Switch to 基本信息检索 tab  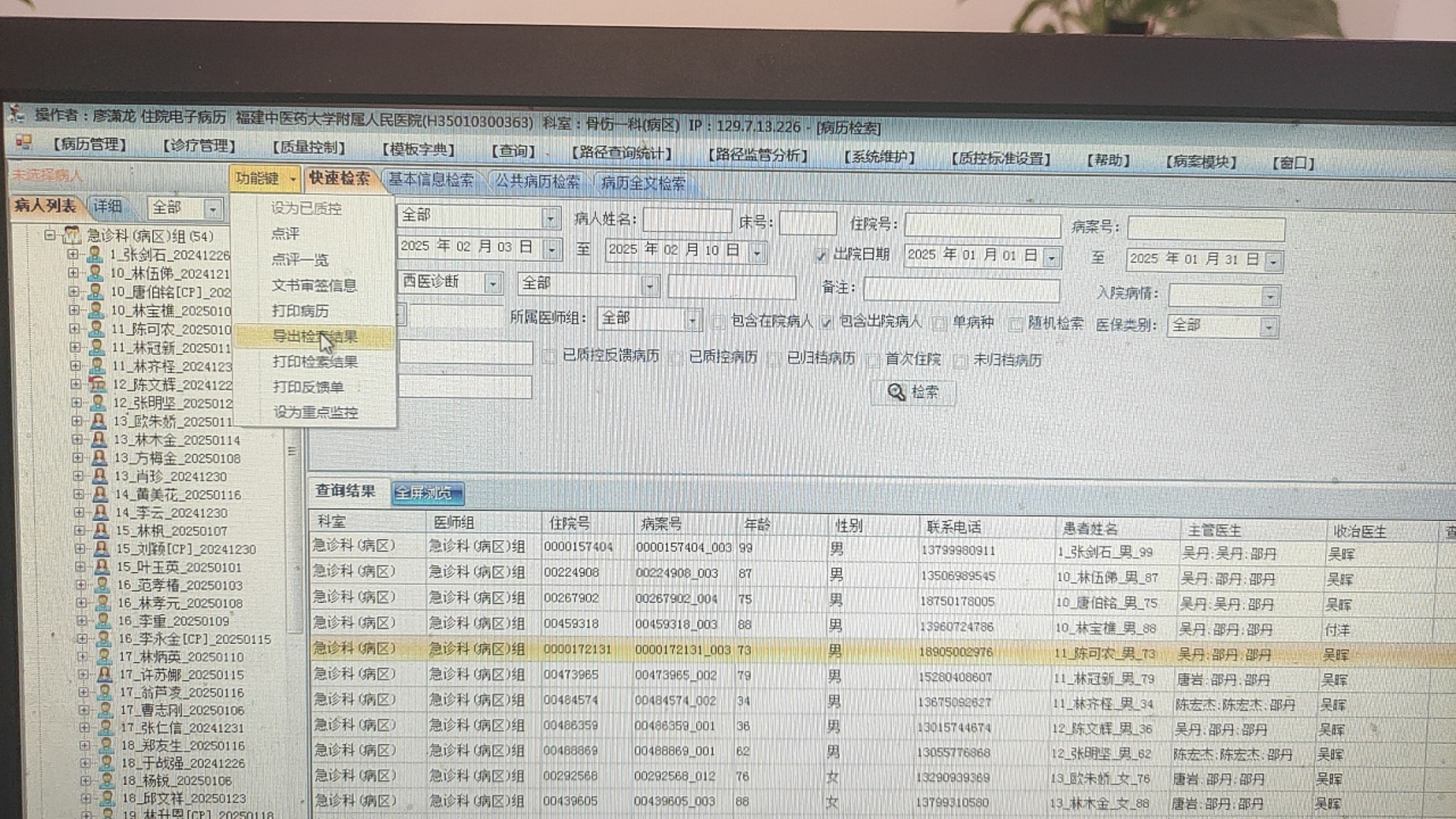[431, 180]
